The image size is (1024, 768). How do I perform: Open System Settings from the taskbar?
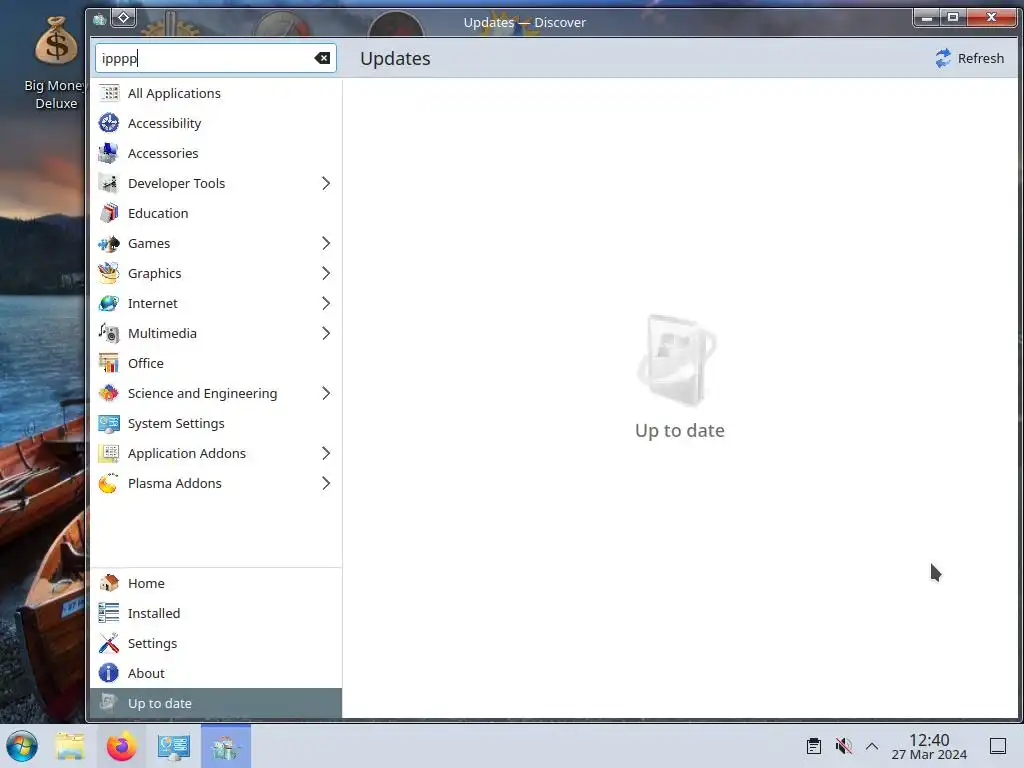[x=174, y=746]
